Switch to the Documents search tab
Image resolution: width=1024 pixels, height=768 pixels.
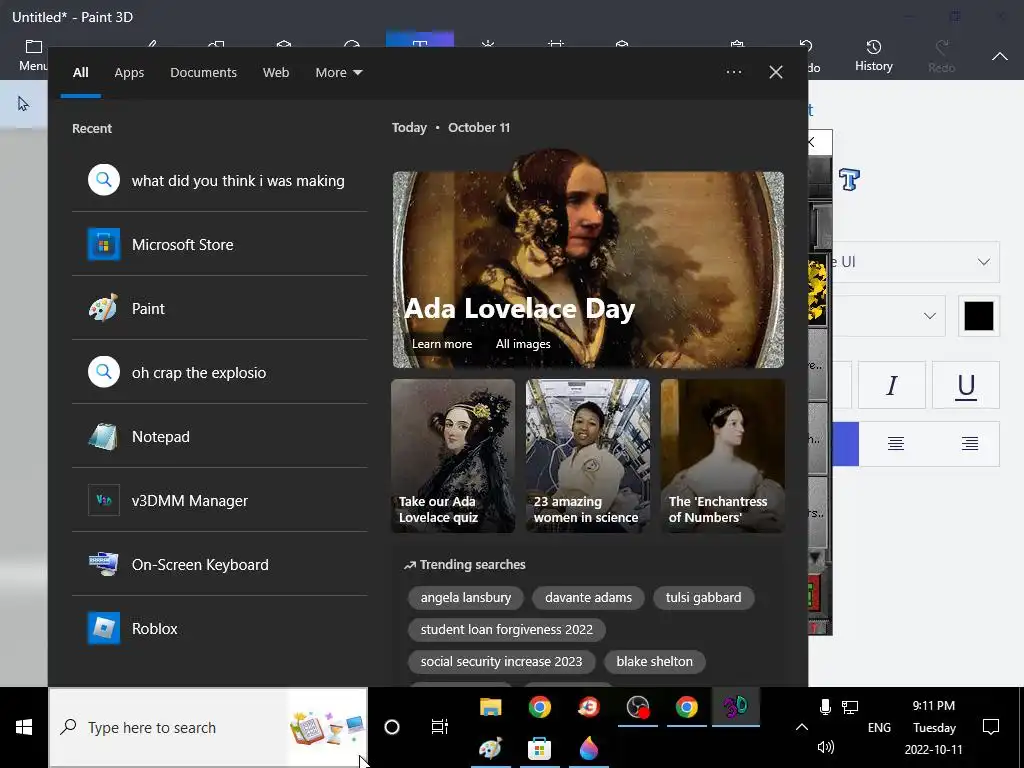coord(203,72)
